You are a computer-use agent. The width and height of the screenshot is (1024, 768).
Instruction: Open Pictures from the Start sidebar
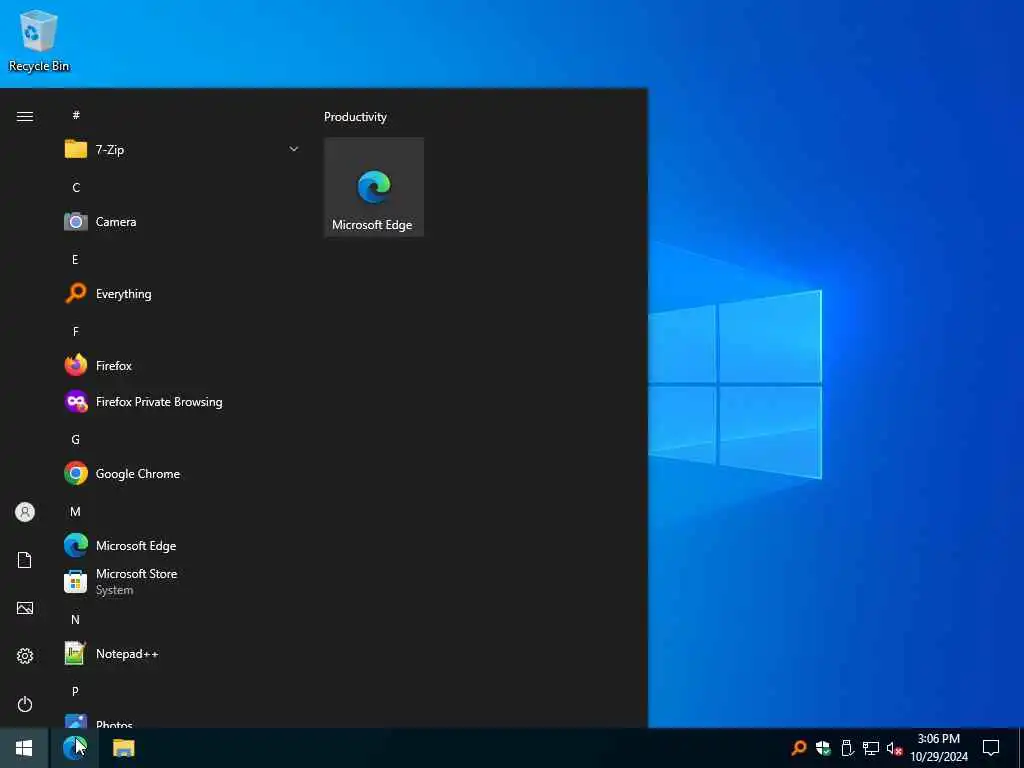coord(25,608)
